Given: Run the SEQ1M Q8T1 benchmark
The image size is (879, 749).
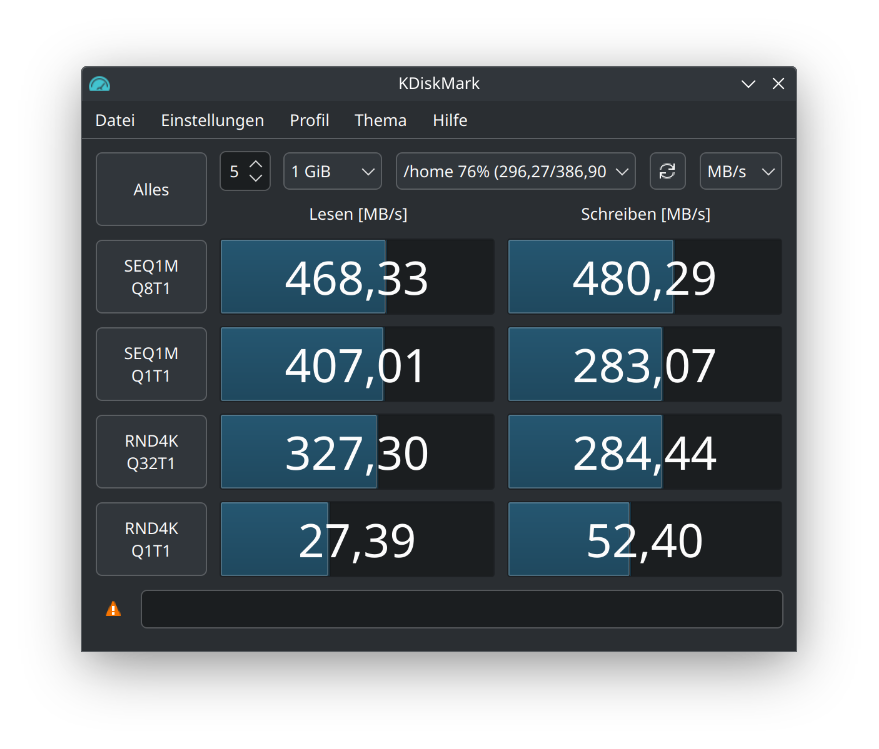Looking at the screenshot, I should point(151,276).
